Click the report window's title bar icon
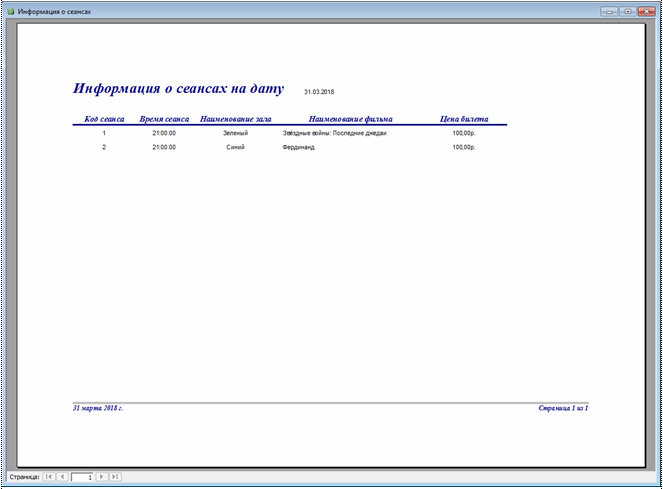 point(11,11)
